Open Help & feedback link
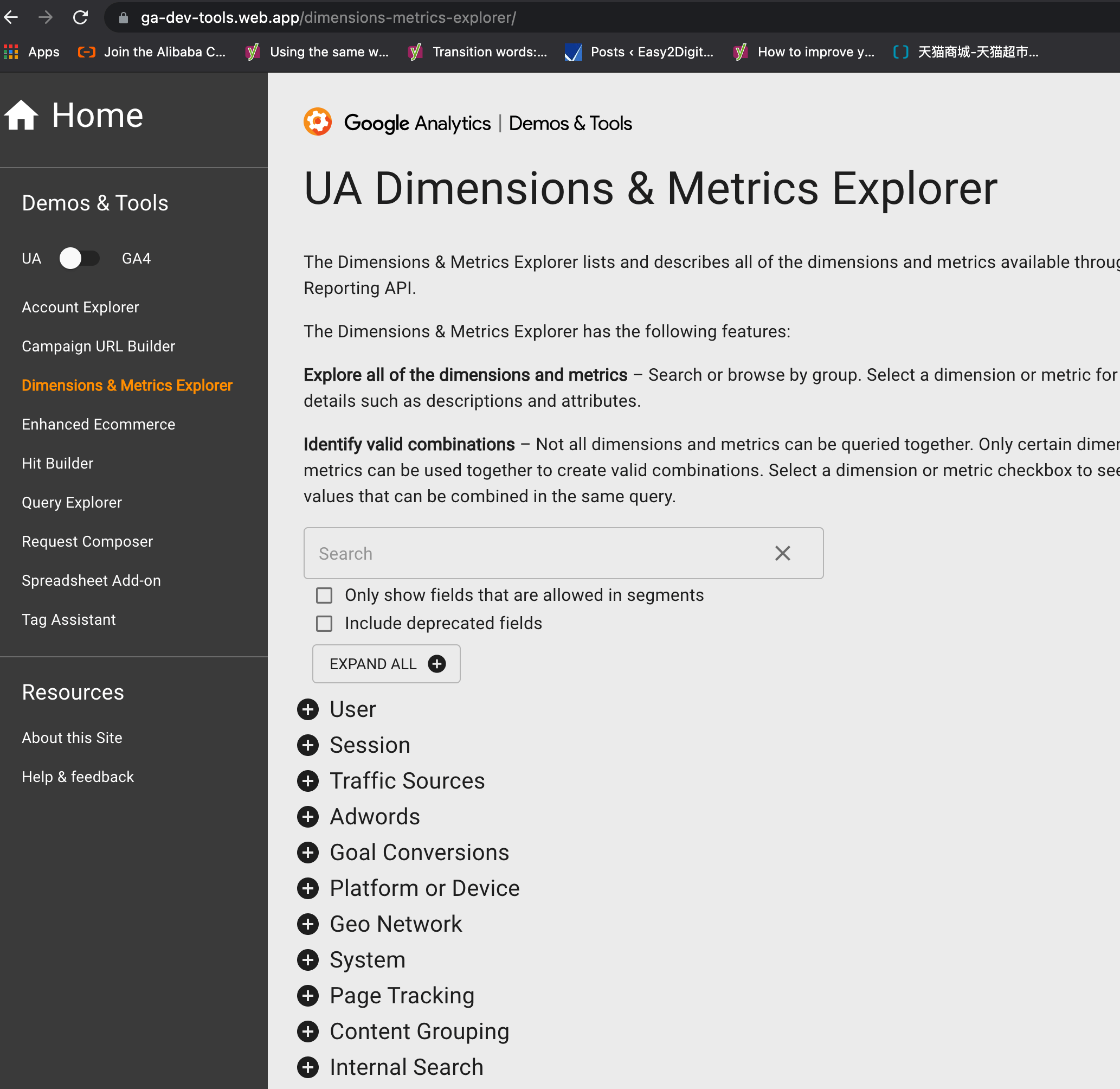Image resolution: width=1120 pixels, height=1089 pixels. pos(78,777)
